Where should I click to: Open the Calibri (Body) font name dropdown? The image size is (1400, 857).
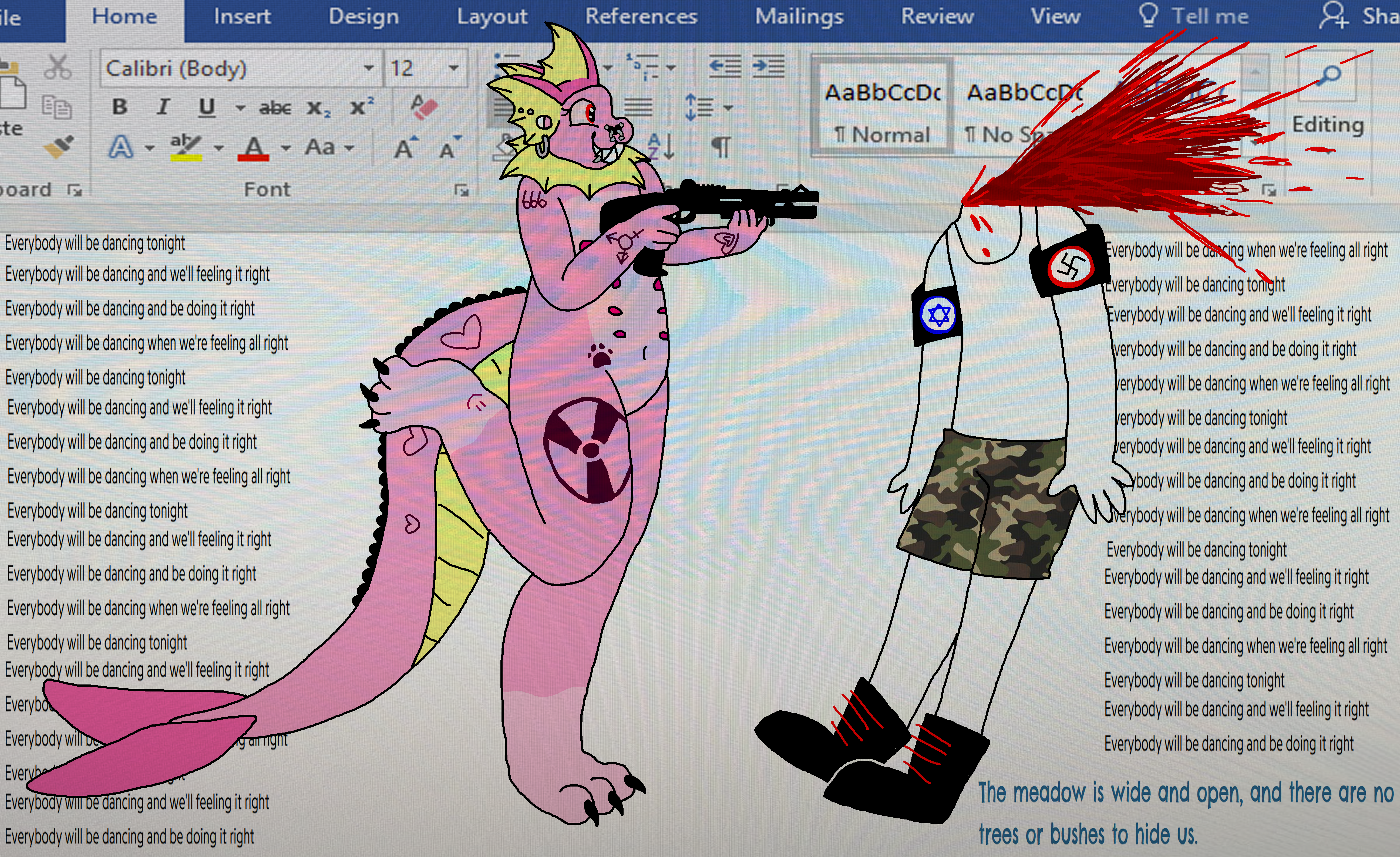tap(369, 68)
